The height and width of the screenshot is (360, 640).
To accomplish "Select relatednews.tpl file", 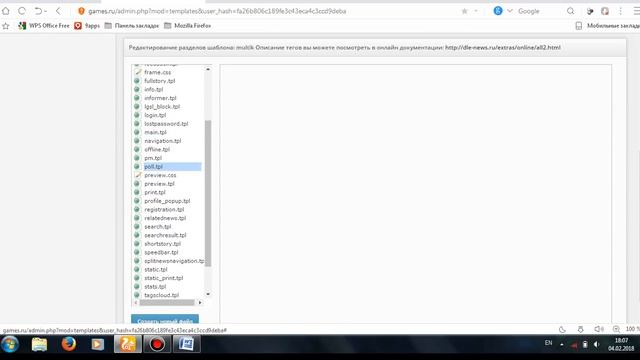I will 165,218.
